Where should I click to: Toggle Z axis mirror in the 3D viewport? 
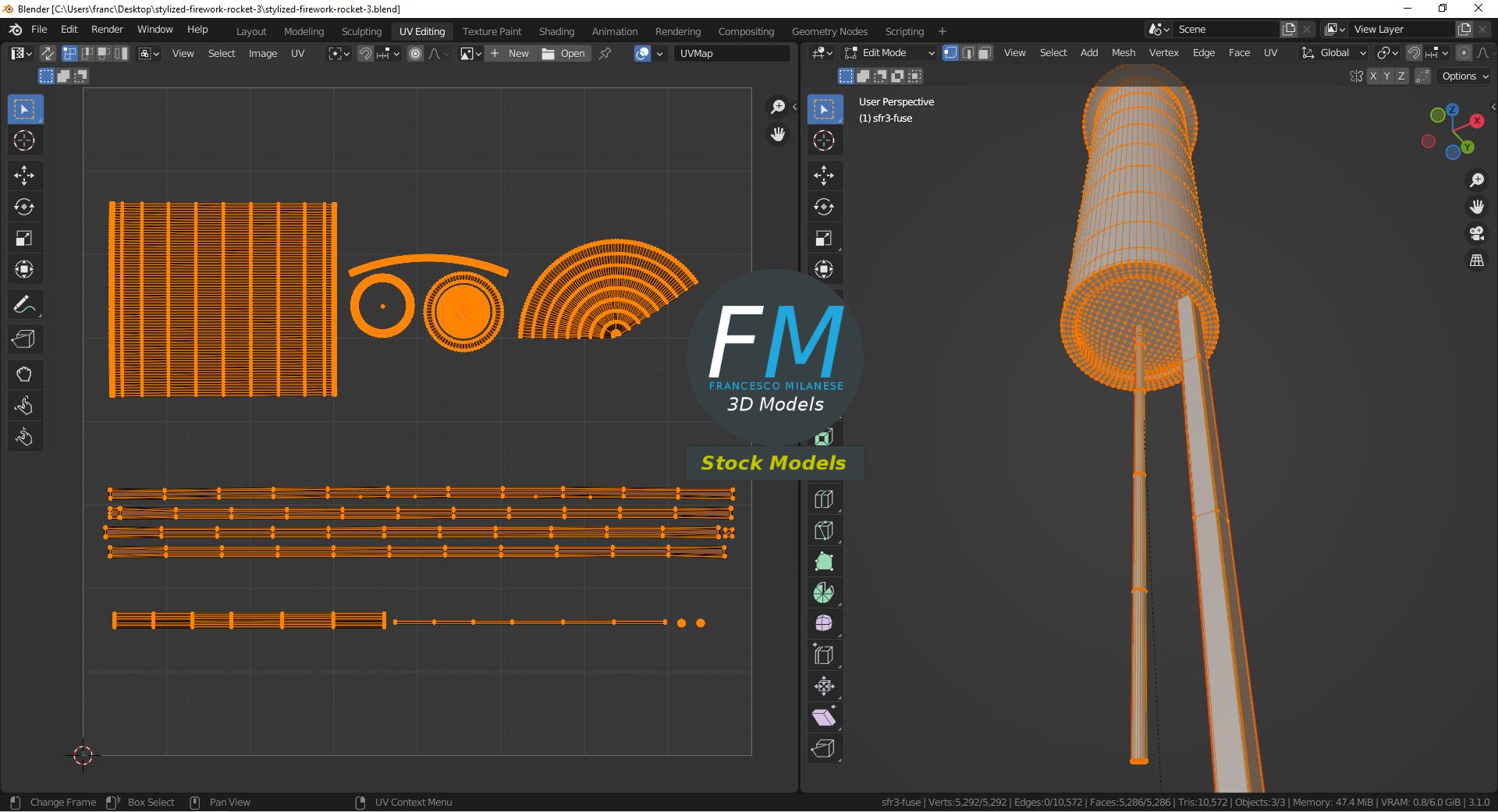click(1402, 76)
